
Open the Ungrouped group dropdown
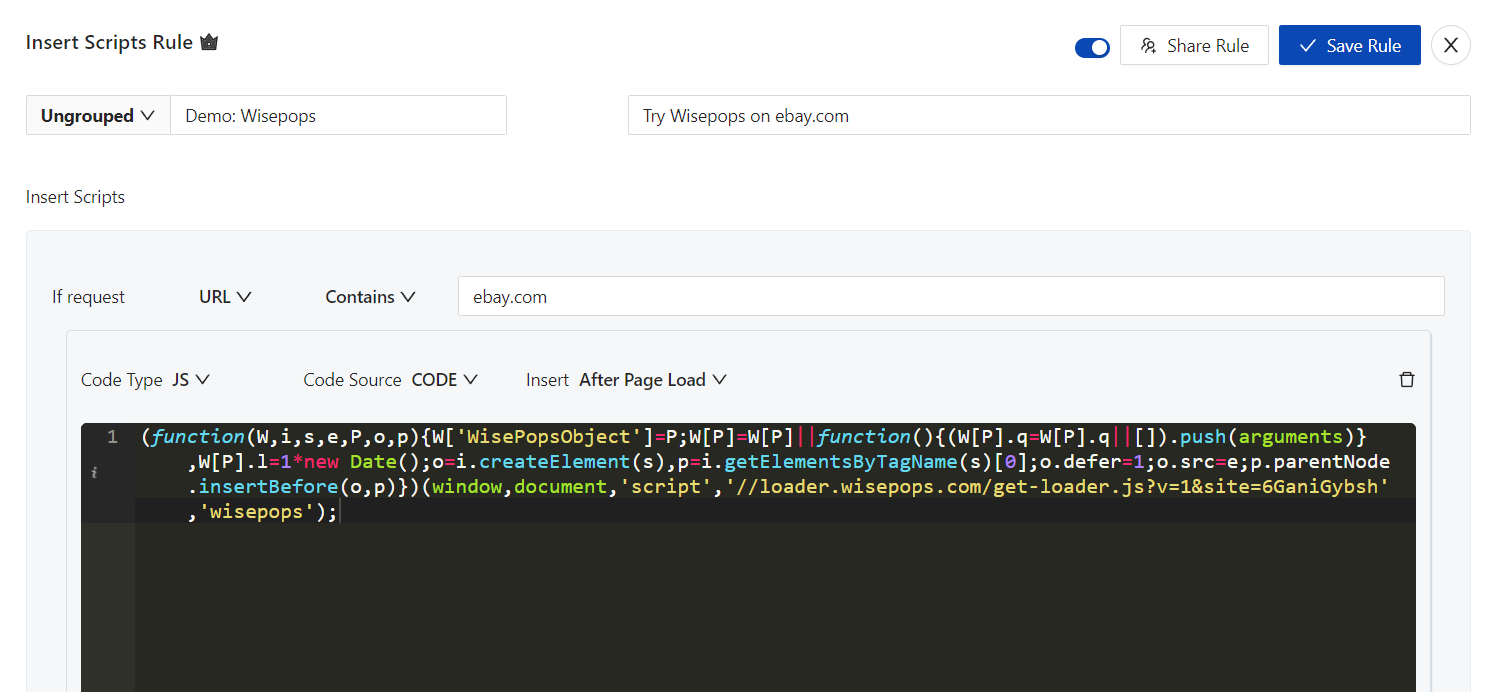tap(98, 115)
